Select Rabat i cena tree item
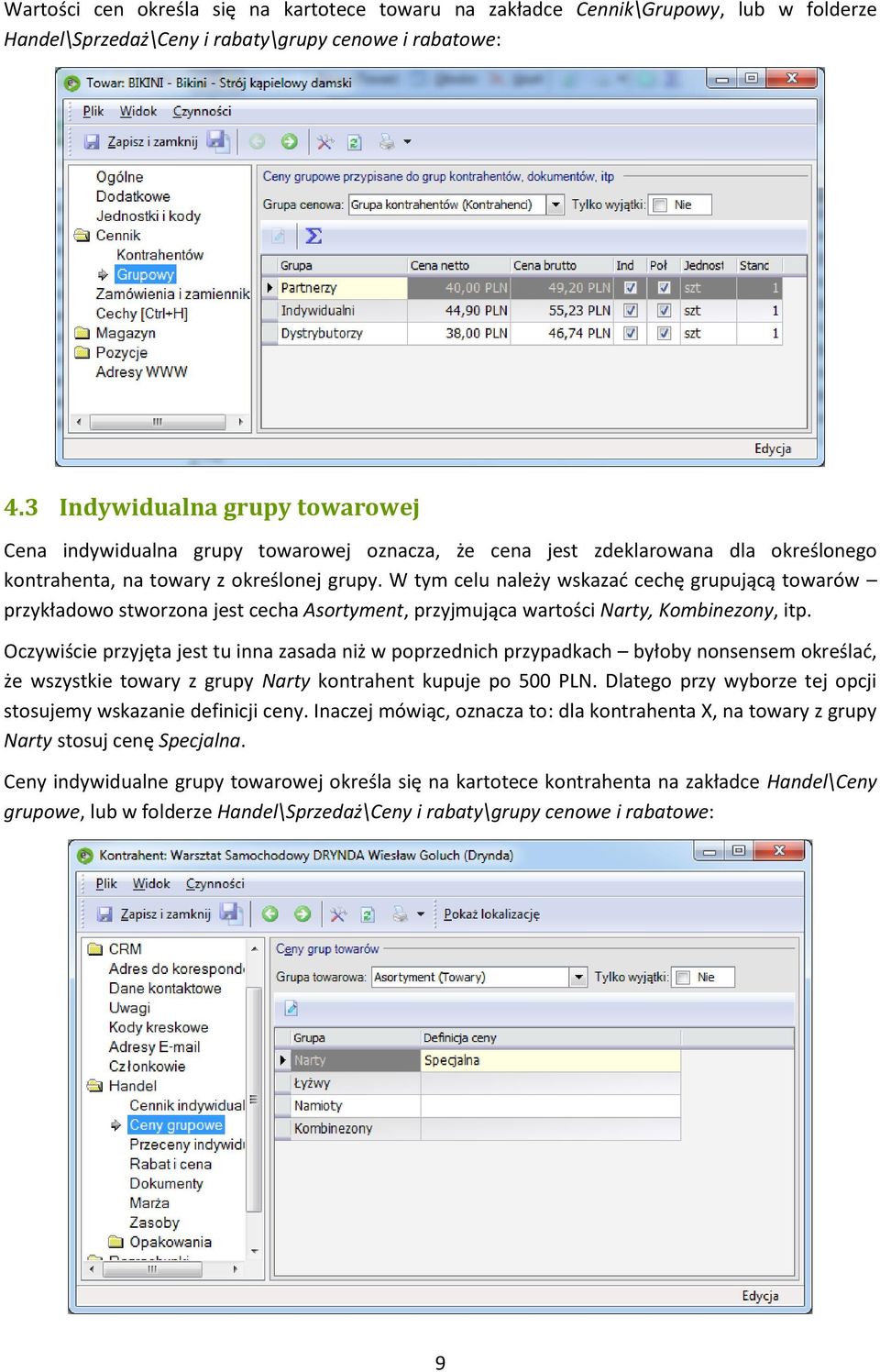Screen dimensions: 880x1372 170,1164
